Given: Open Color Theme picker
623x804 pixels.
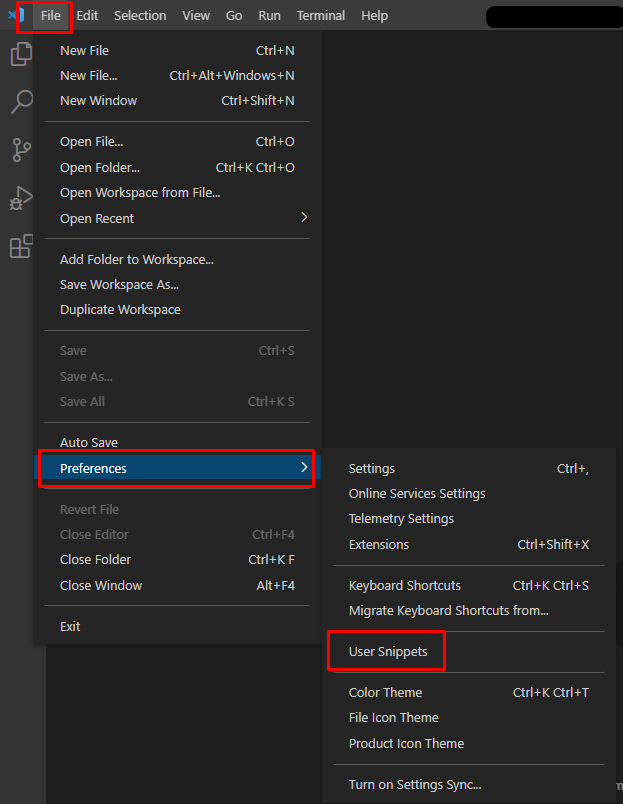Looking at the screenshot, I should click(x=469, y=693).
